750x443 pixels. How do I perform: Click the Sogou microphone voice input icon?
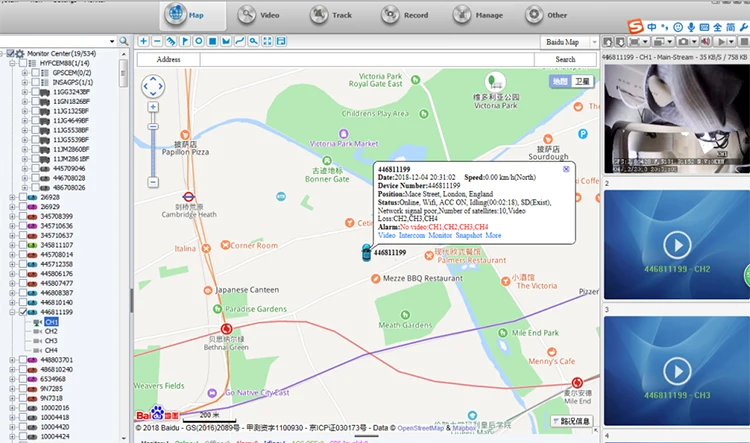(x=691, y=27)
